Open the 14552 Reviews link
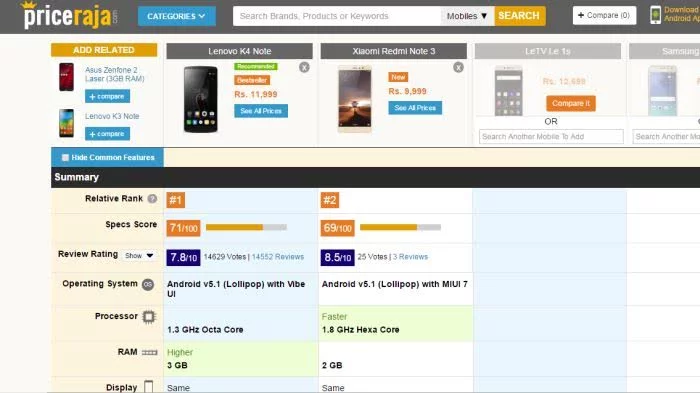Viewport: 700px width, 393px height. tap(278, 257)
